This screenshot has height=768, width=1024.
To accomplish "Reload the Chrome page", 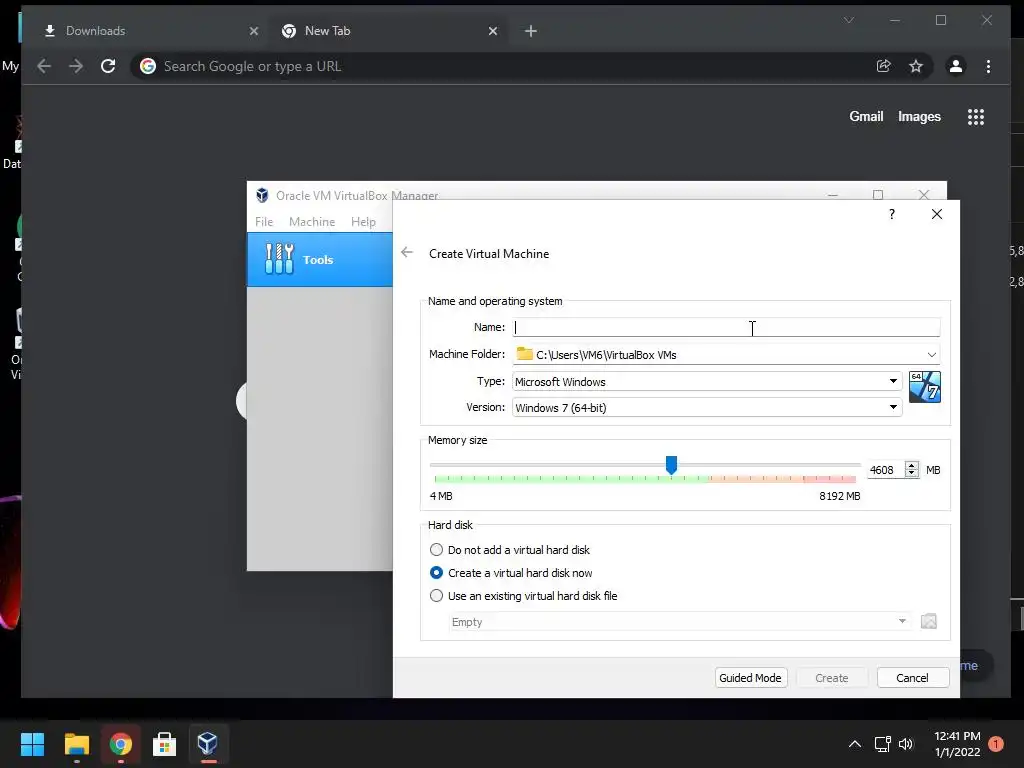I will pos(108,66).
